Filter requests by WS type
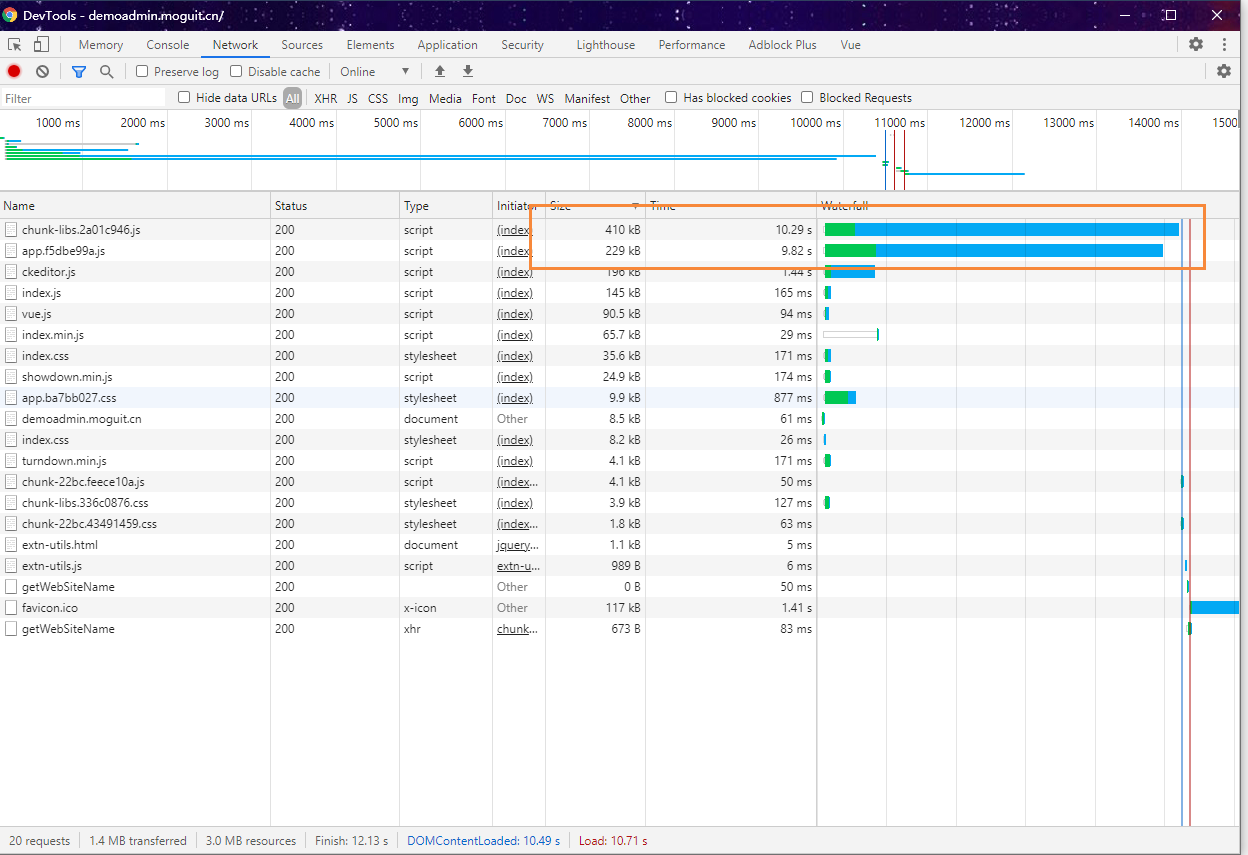This screenshot has height=855, width=1248. pyautogui.click(x=545, y=98)
